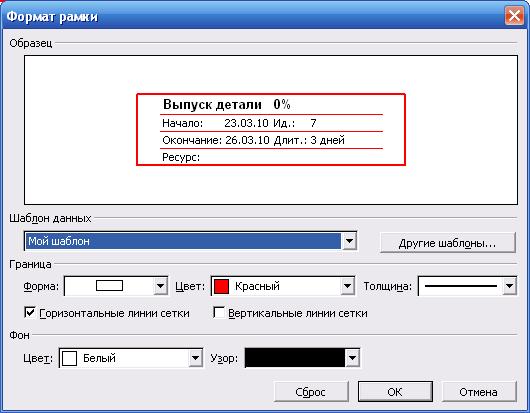Click the Красный color name text
This screenshot has width=530, height=413.
(257, 286)
